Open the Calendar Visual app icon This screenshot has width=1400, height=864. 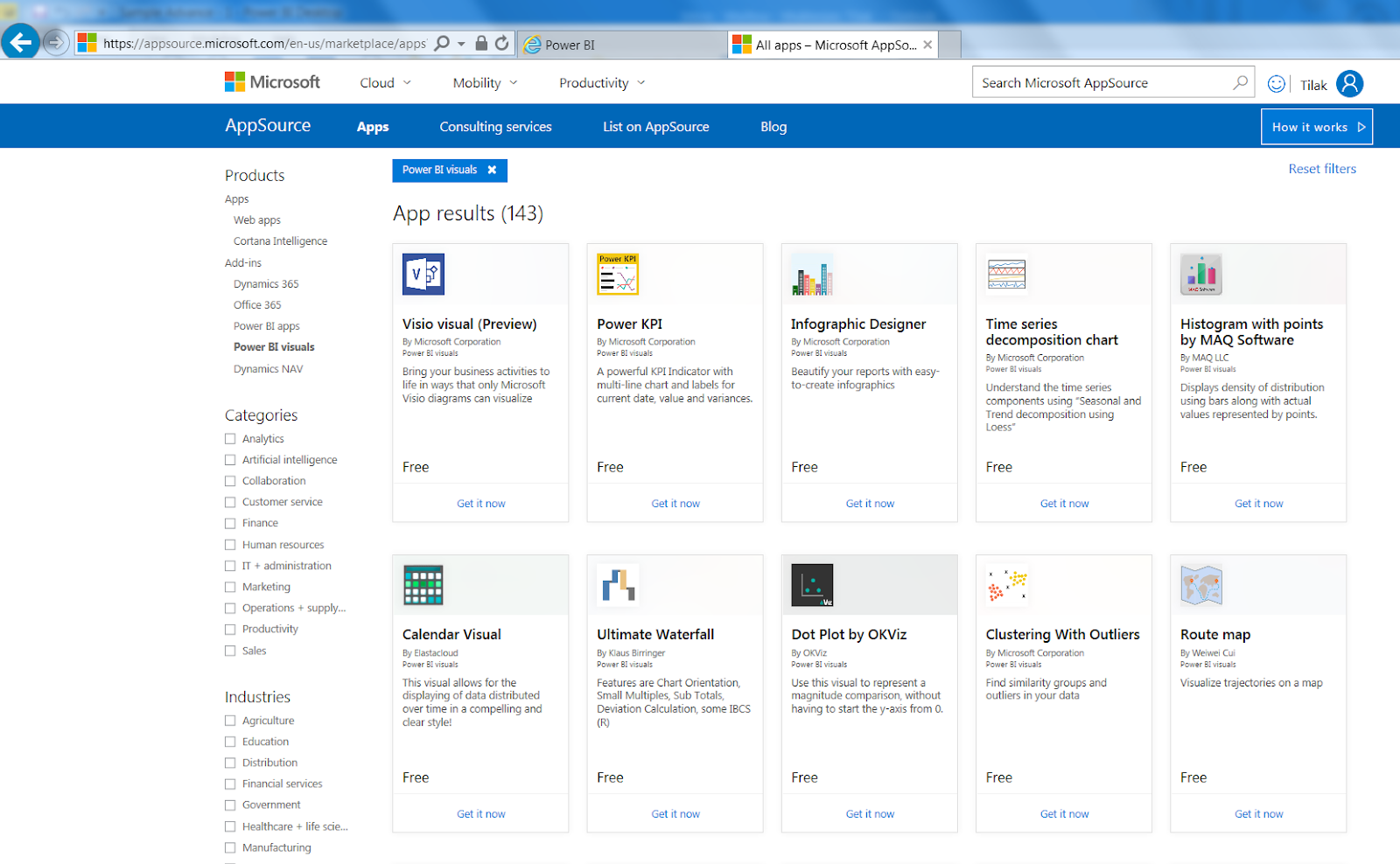(423, 585)
